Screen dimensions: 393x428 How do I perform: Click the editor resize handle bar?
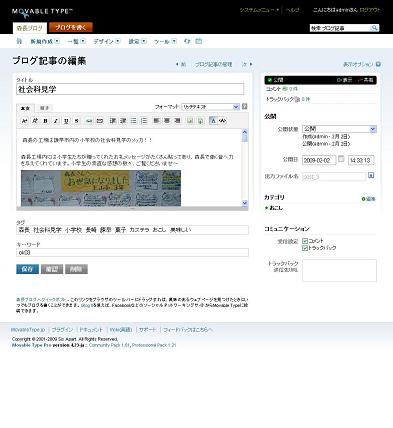[132, 209]
